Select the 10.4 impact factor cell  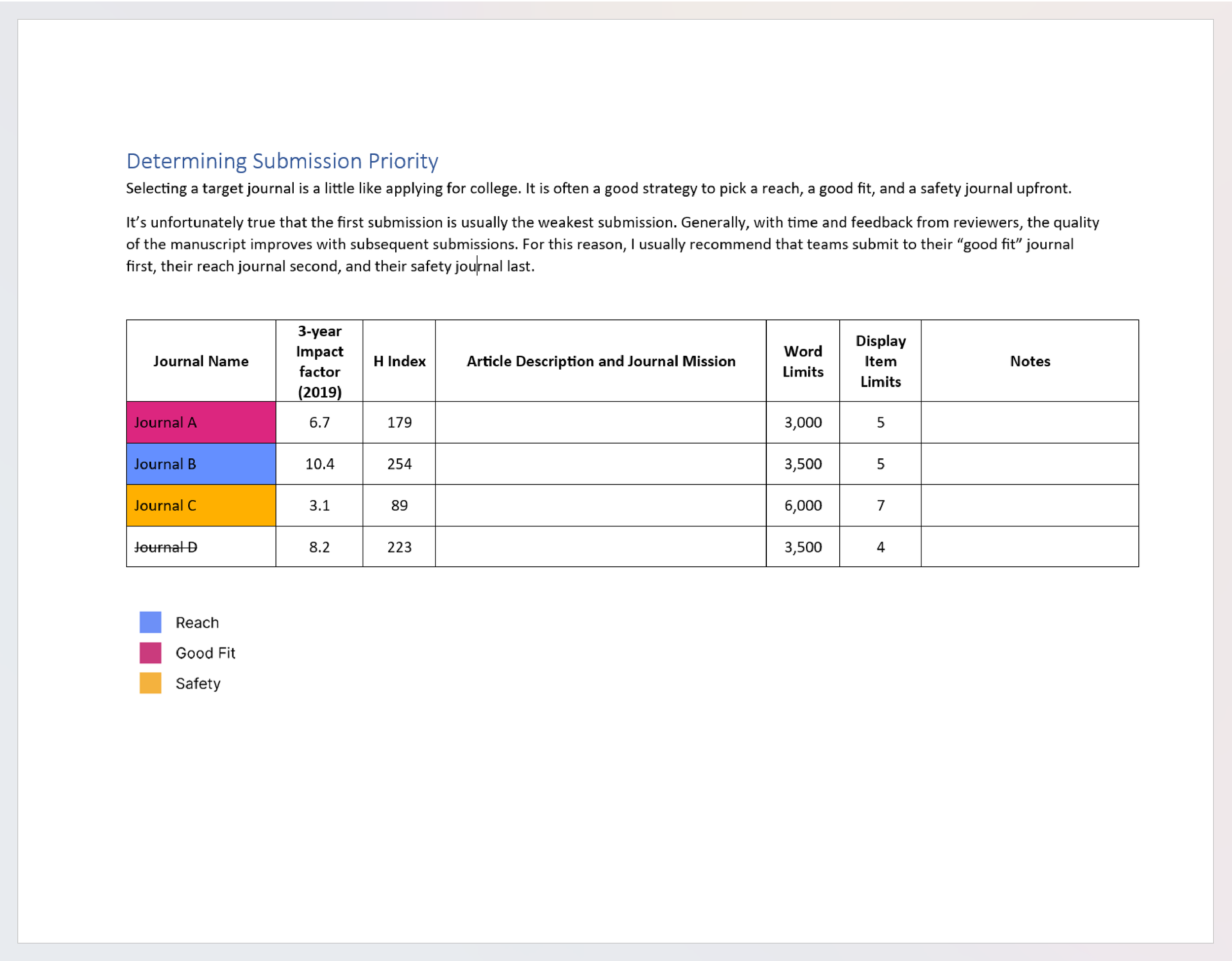coord(319,464)
